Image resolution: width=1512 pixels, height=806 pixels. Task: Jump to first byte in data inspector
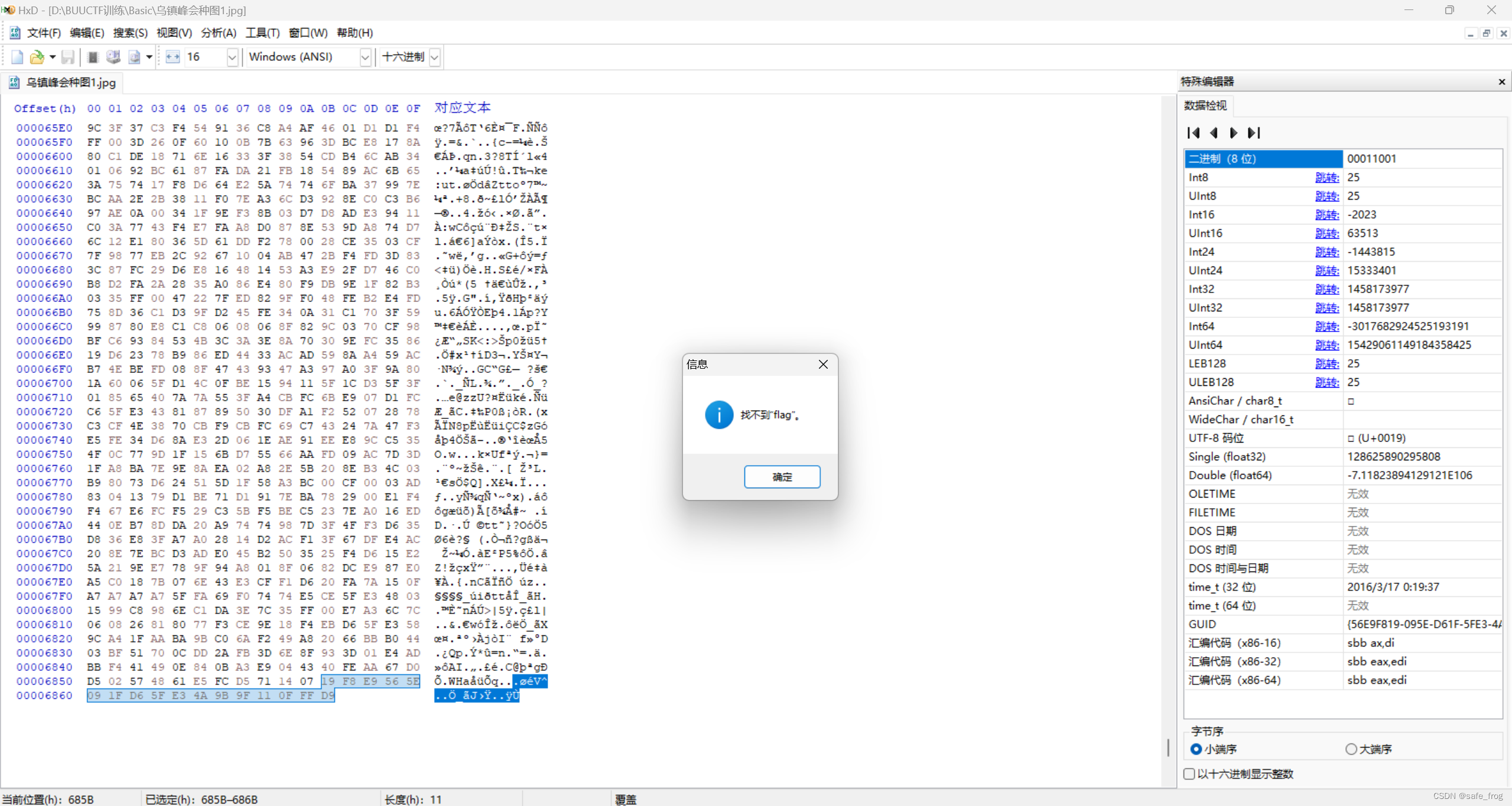click(1194, 133)
